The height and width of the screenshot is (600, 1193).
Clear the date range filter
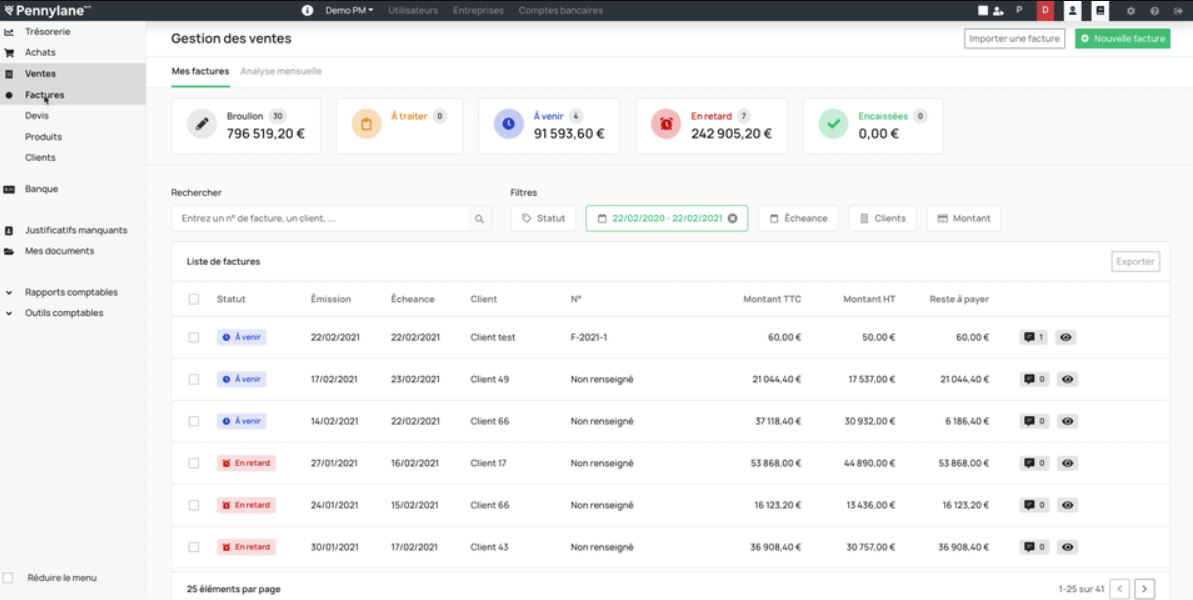pos(732,218)
